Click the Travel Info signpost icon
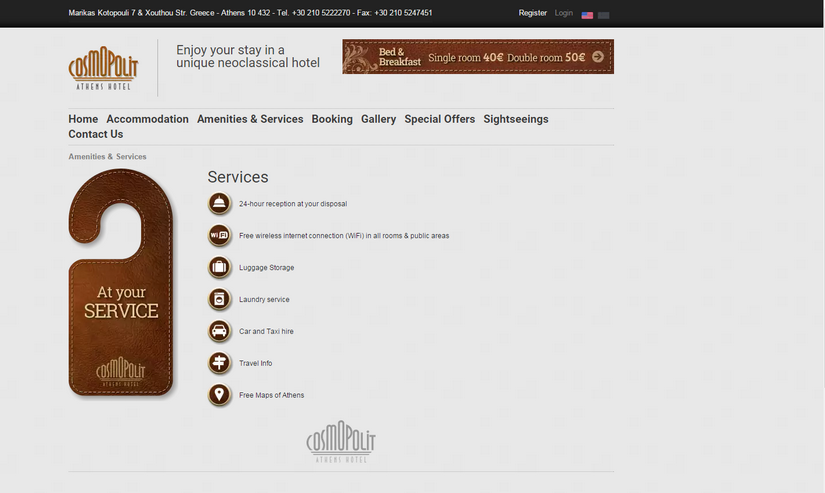This screenshot has width=825, height=493. (x=219, y=363)
